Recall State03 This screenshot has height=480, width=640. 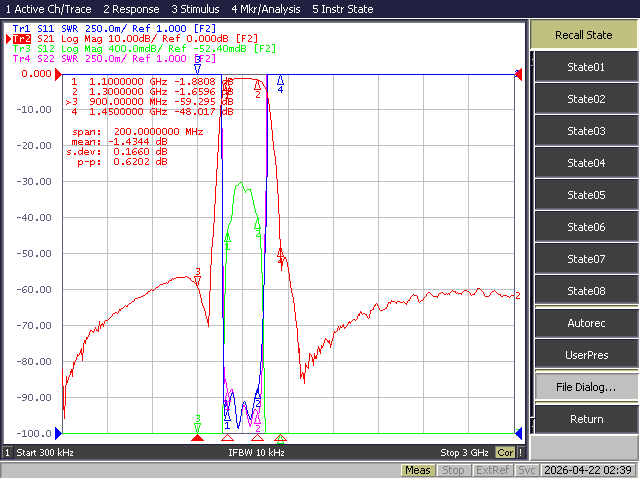pyautogui.click(x=586, y=131)
